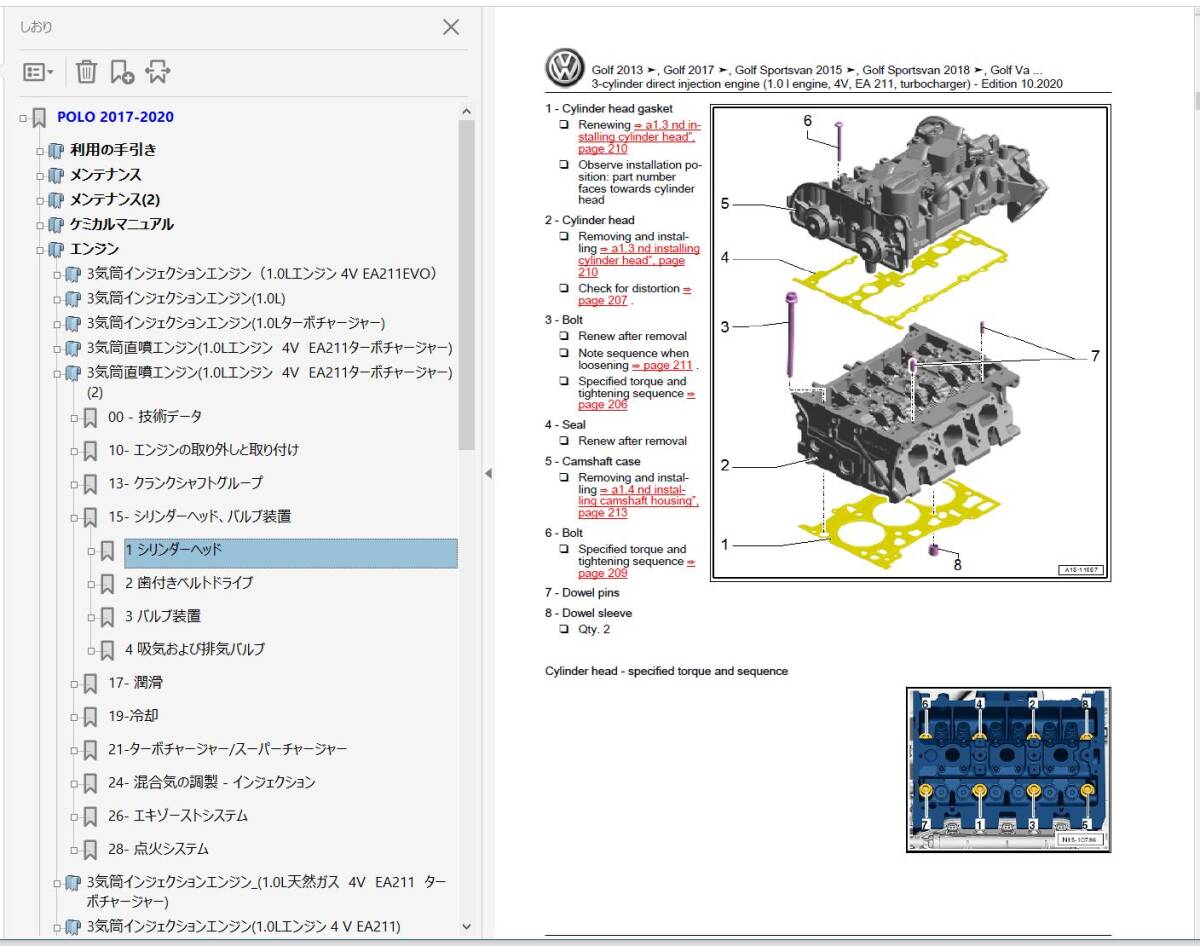Image resolution: width=1200 pixels, height=946 pixels.
Task: Click the tightening sequence bolt diagram
Action: [1009, 770]
